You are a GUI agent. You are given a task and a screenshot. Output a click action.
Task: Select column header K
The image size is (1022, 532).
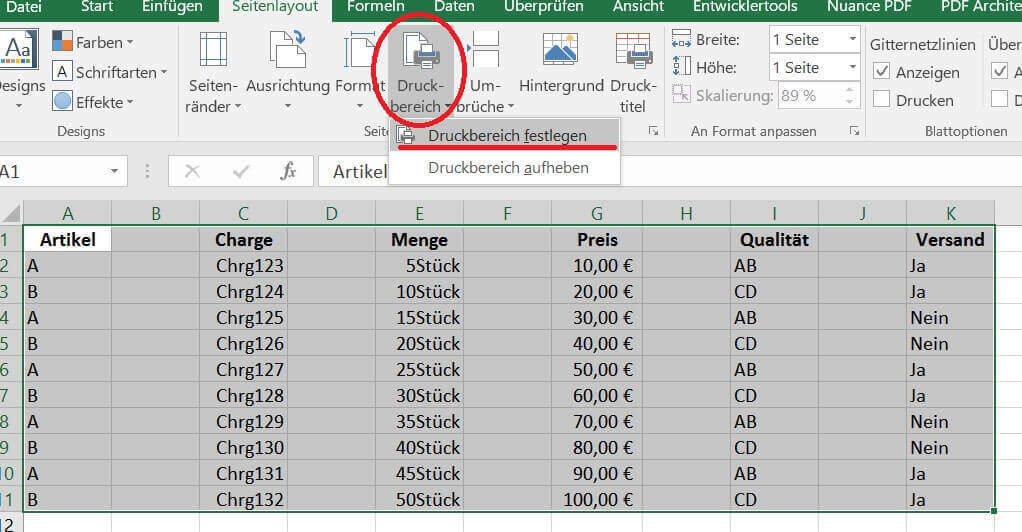[950, 213]
